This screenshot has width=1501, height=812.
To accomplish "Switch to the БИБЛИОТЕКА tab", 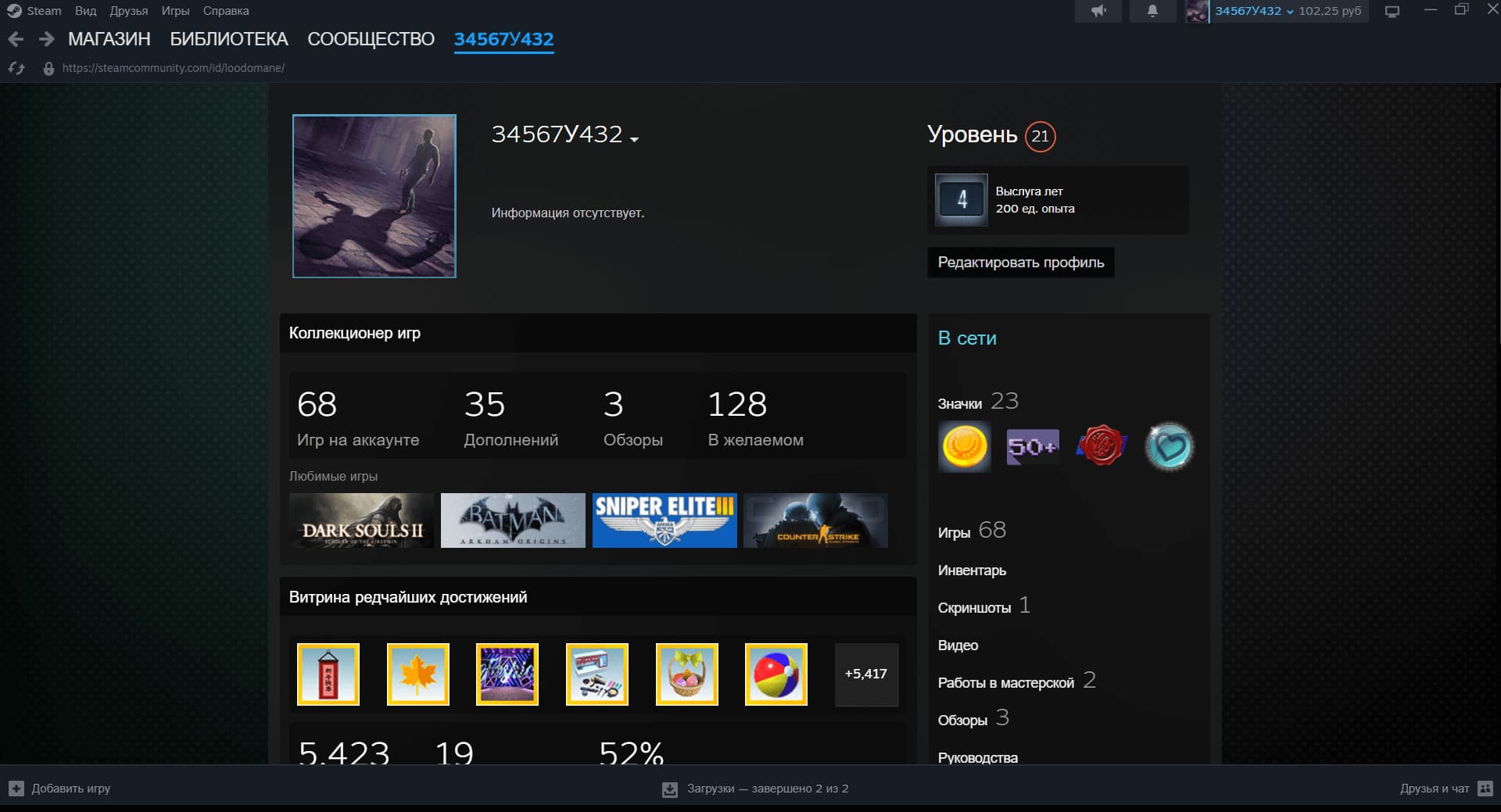I will point(229,39).
